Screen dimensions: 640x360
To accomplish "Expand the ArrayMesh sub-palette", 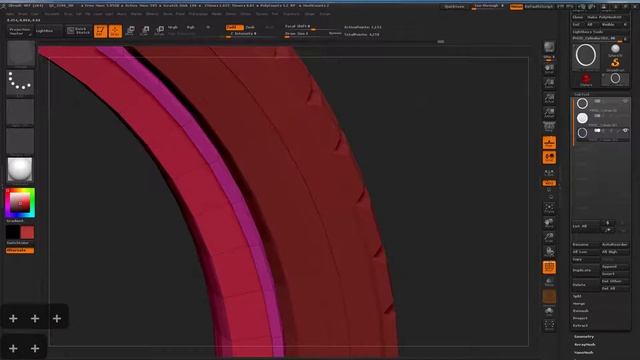I will [584, 344].
